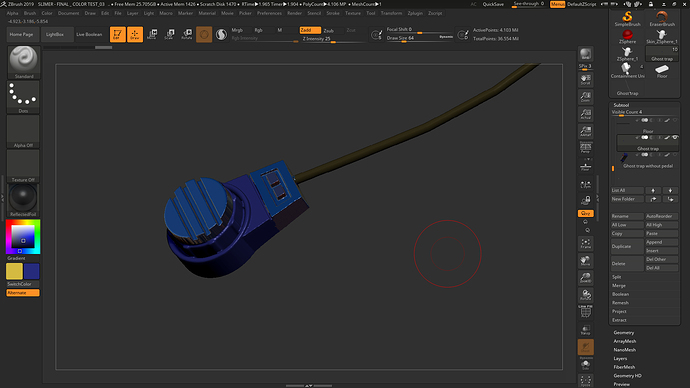Click the Duplicate subtool button
This screenshot has width=690, height=388.
[x=627, y=246]
